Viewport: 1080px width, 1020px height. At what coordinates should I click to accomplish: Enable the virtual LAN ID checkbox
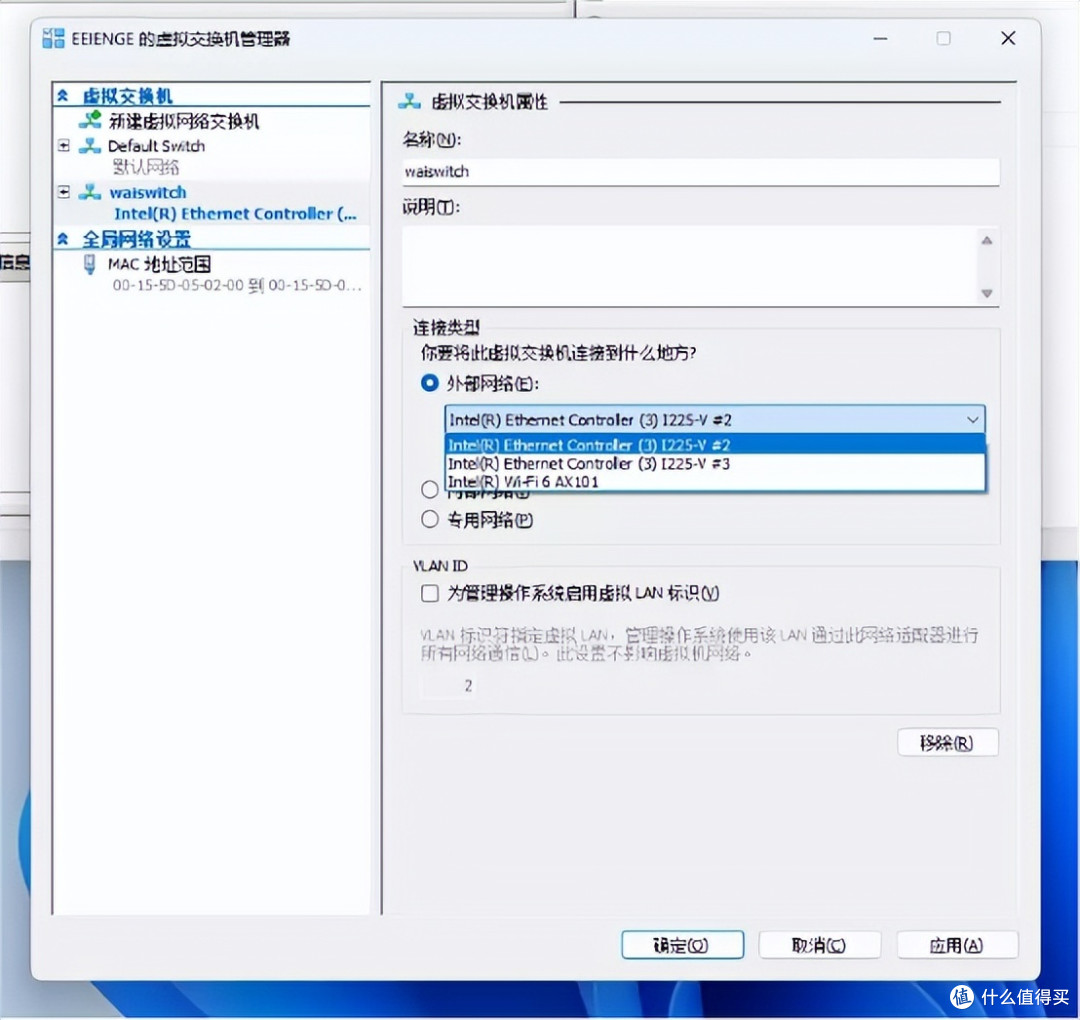pyautogui.click(x=430, y=593)
